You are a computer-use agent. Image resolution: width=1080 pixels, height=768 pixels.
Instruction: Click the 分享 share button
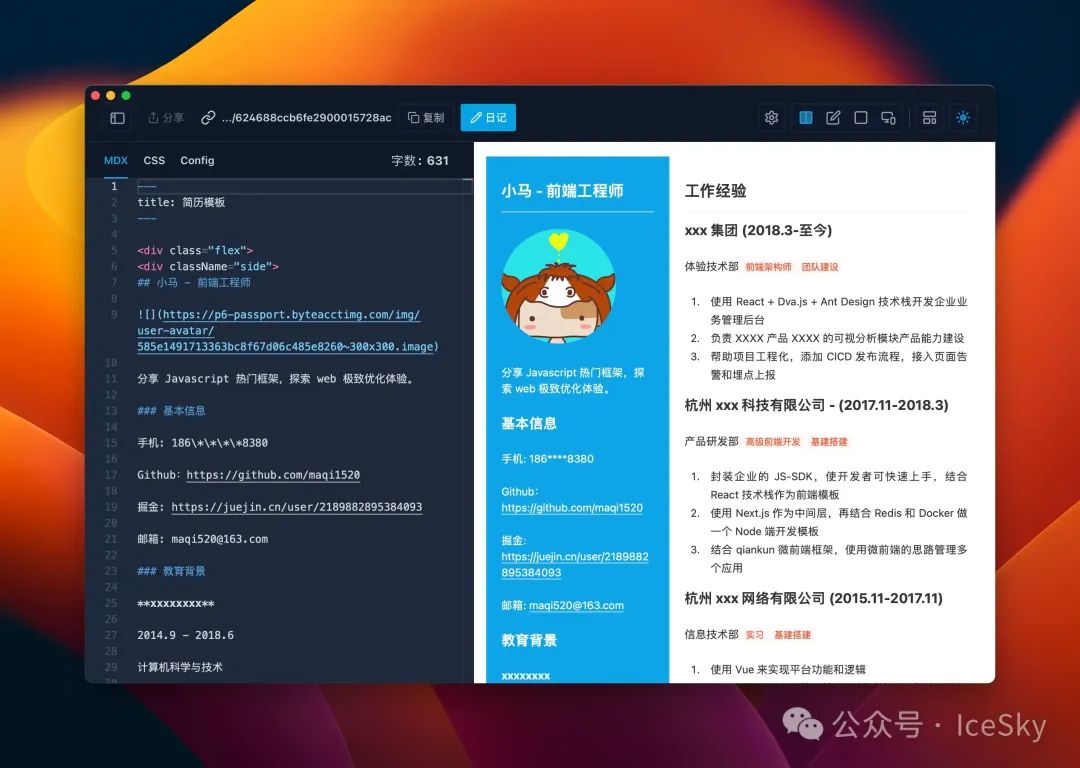point(166,118)
